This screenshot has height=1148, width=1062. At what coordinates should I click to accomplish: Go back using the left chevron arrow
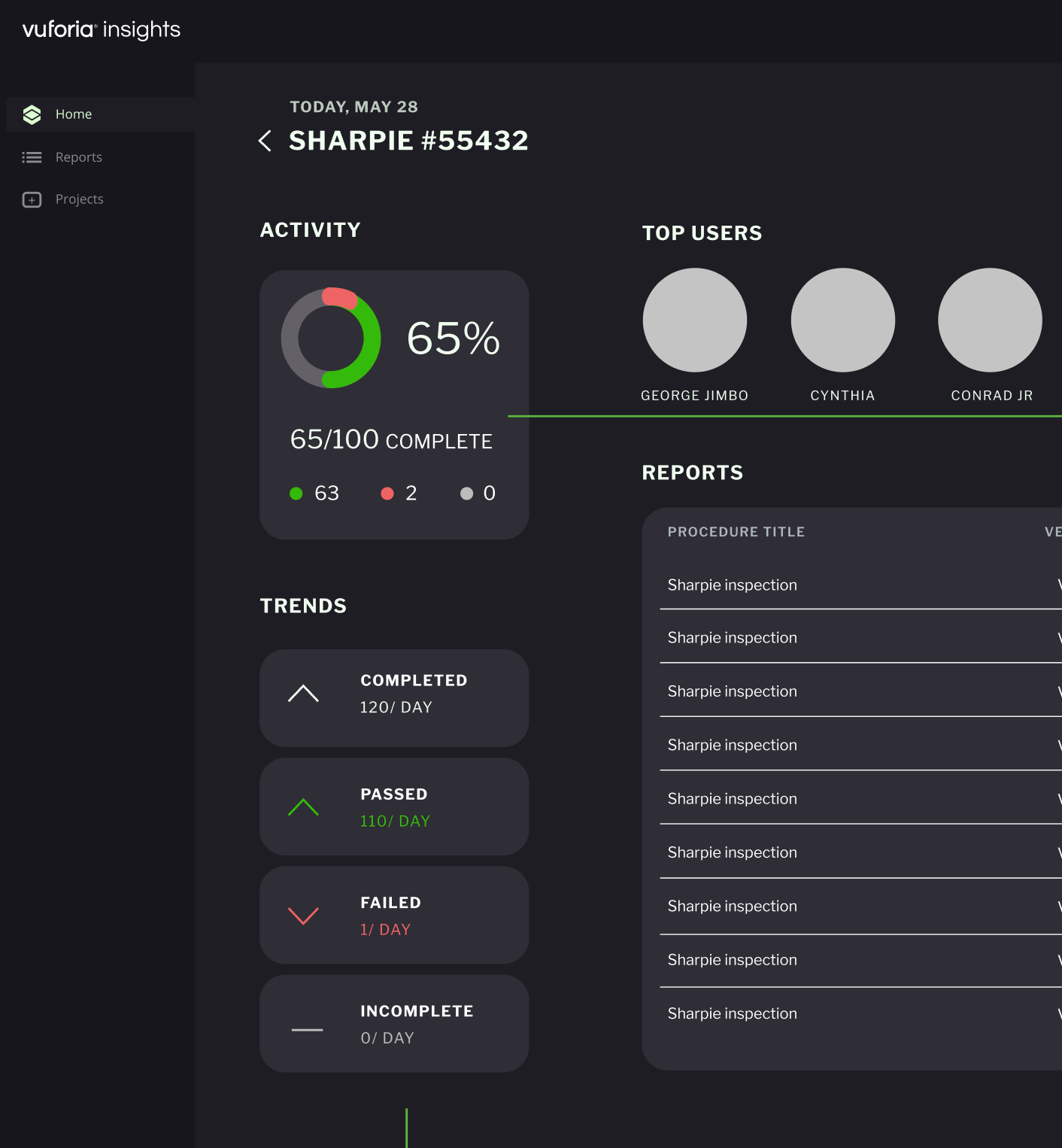click(265, 141)
